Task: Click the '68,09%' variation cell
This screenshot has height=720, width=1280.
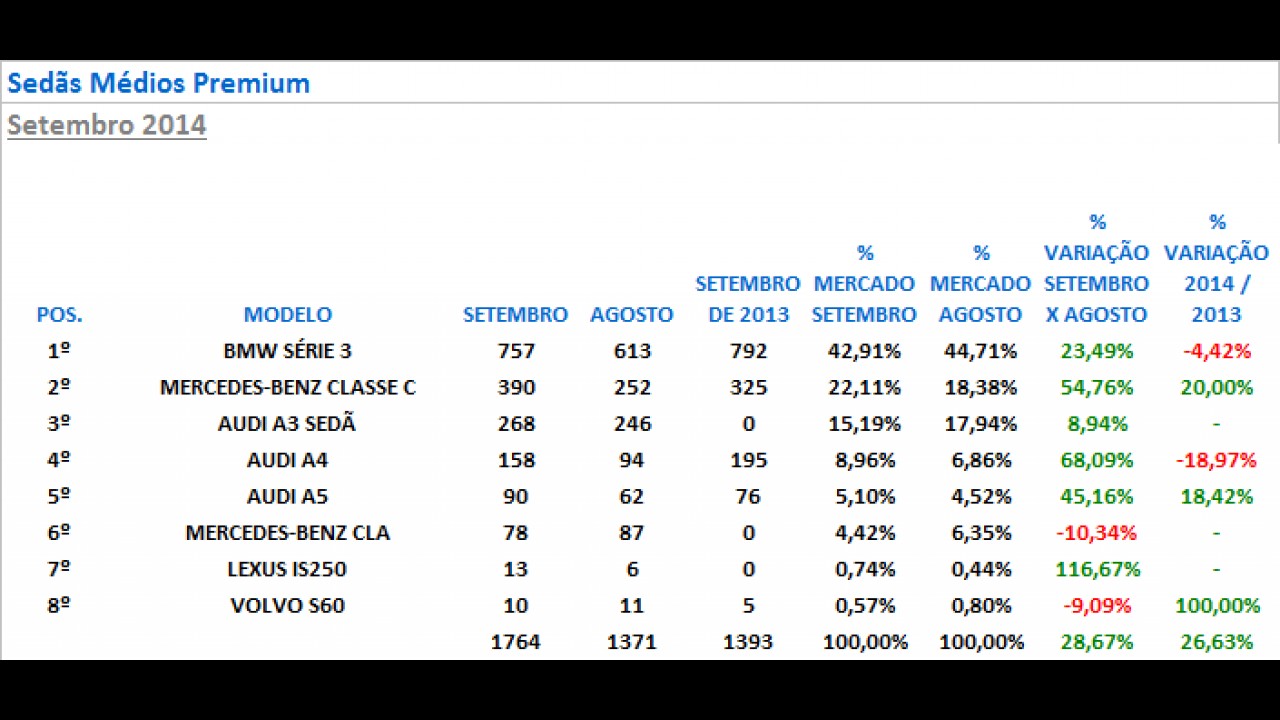Action: [x=1099, y=460]
